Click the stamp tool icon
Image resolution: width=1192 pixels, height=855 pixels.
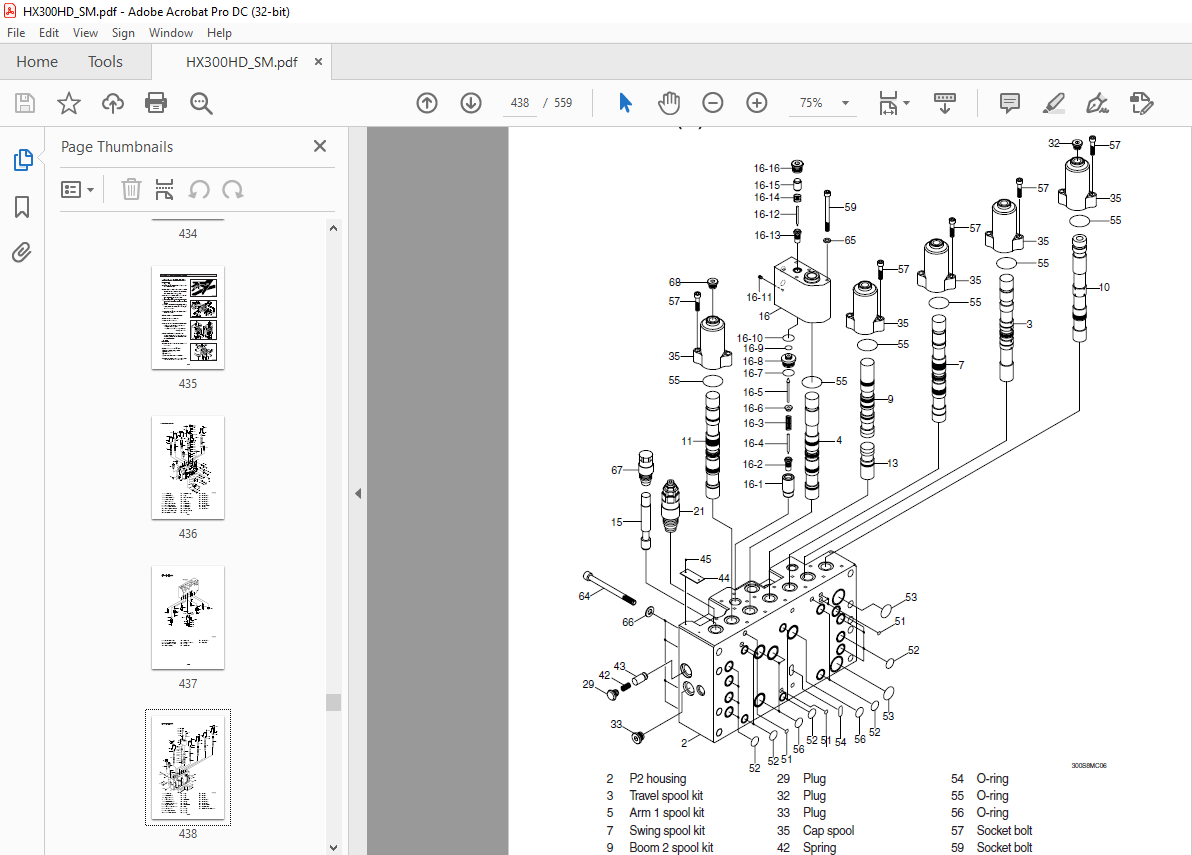1141,103
